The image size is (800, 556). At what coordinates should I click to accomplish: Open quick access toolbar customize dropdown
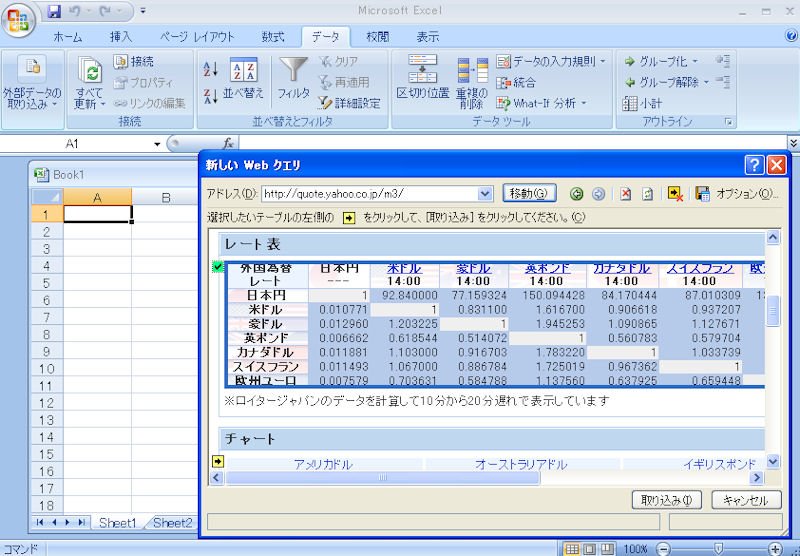143,10
